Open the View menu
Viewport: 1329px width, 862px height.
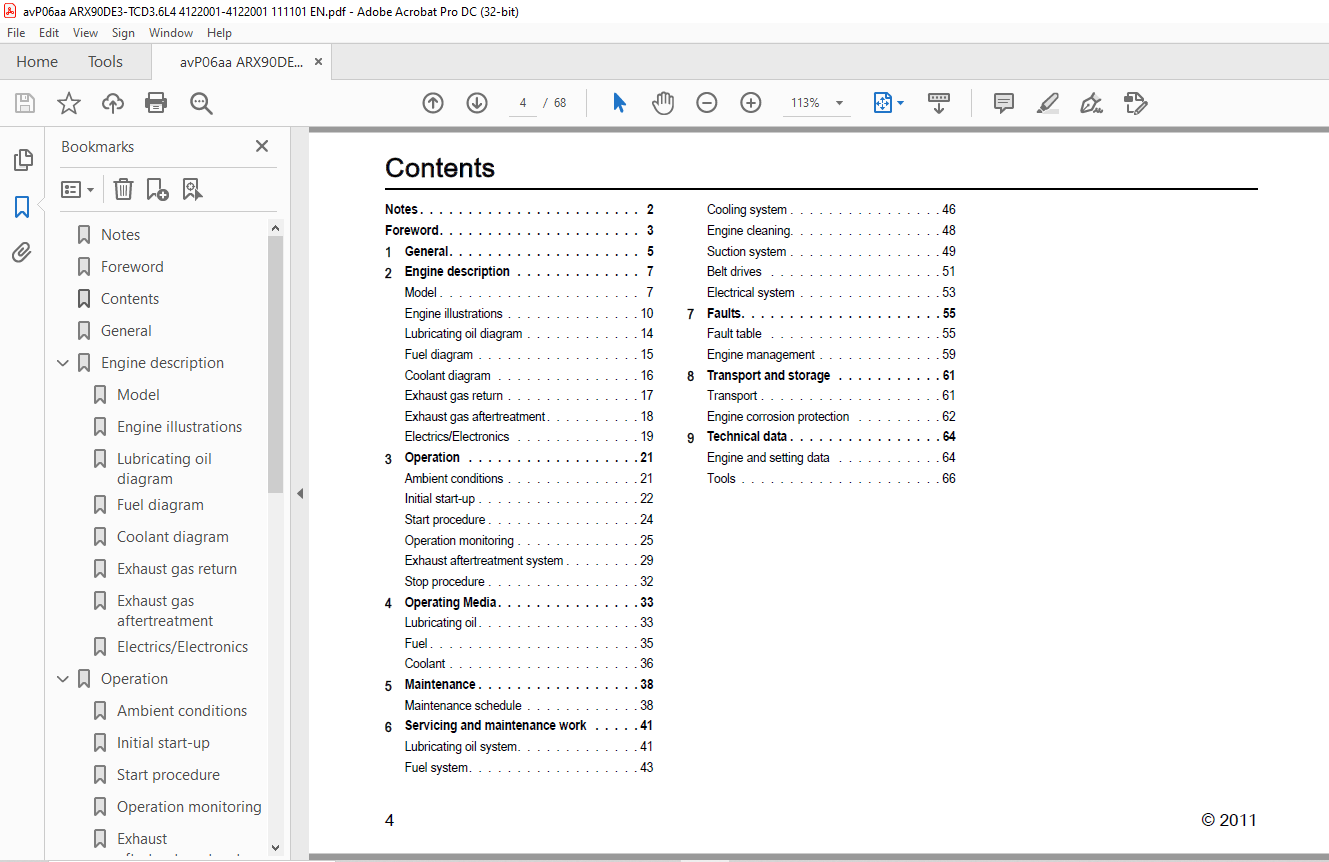point(86,33)
